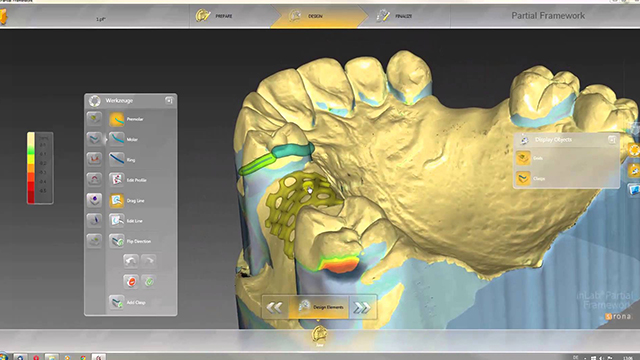Cancel with the red reject button
This screenshot has height=360, width=640.
click(x=131, y=282)
